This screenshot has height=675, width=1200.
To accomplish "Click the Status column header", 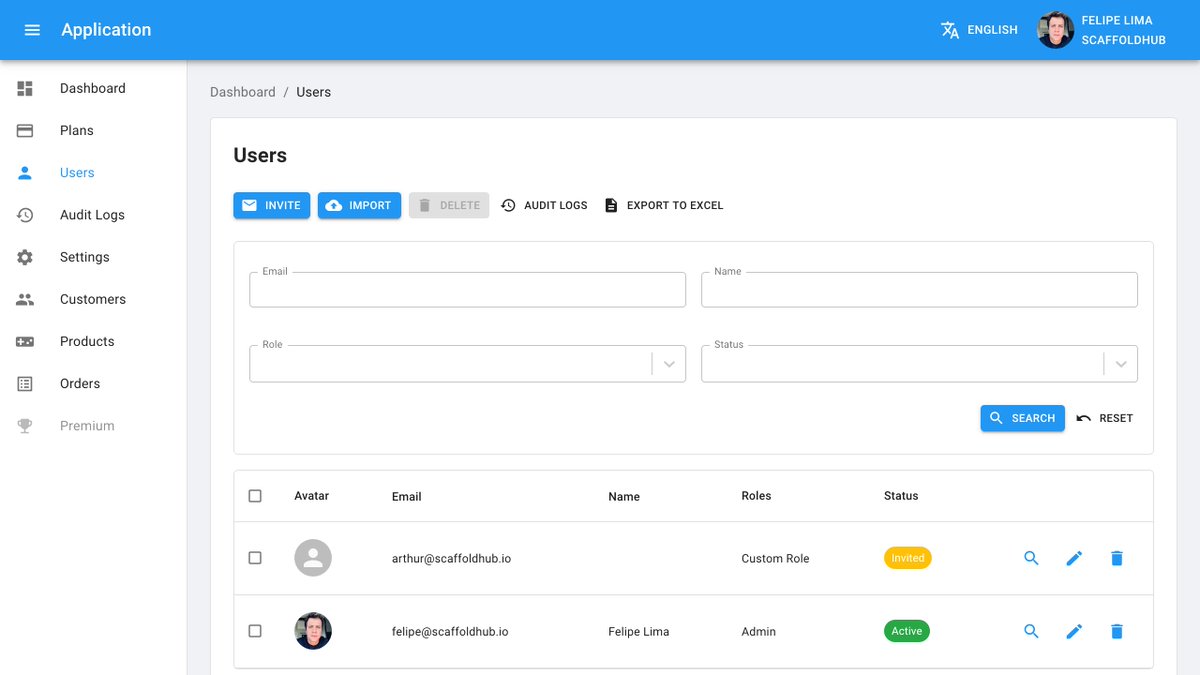I will (x=901, y=496).
